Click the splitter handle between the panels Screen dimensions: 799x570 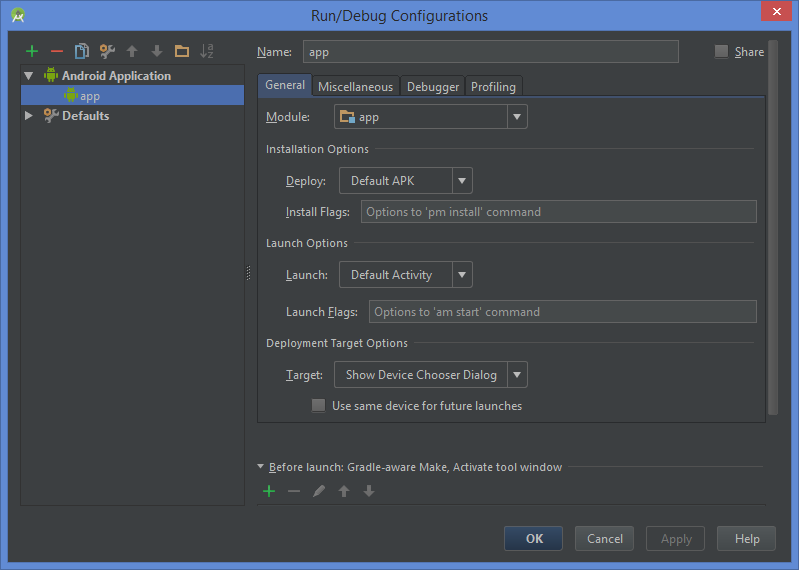[x=248, y=273]
